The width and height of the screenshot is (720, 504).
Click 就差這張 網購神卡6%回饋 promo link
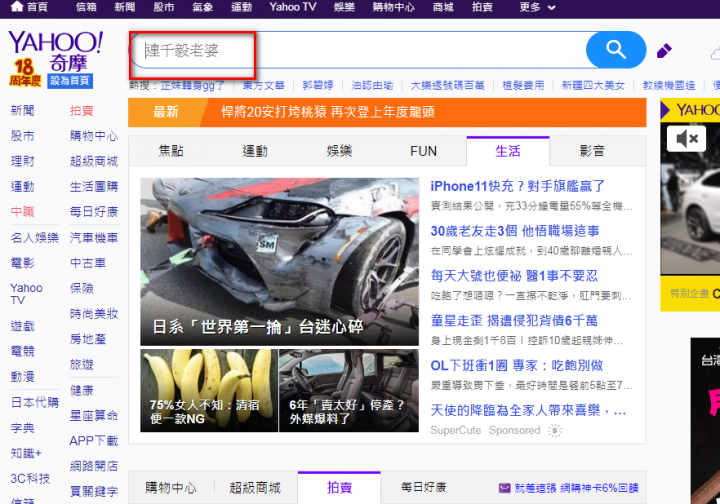pyautogui.click(x=576, y=488)
